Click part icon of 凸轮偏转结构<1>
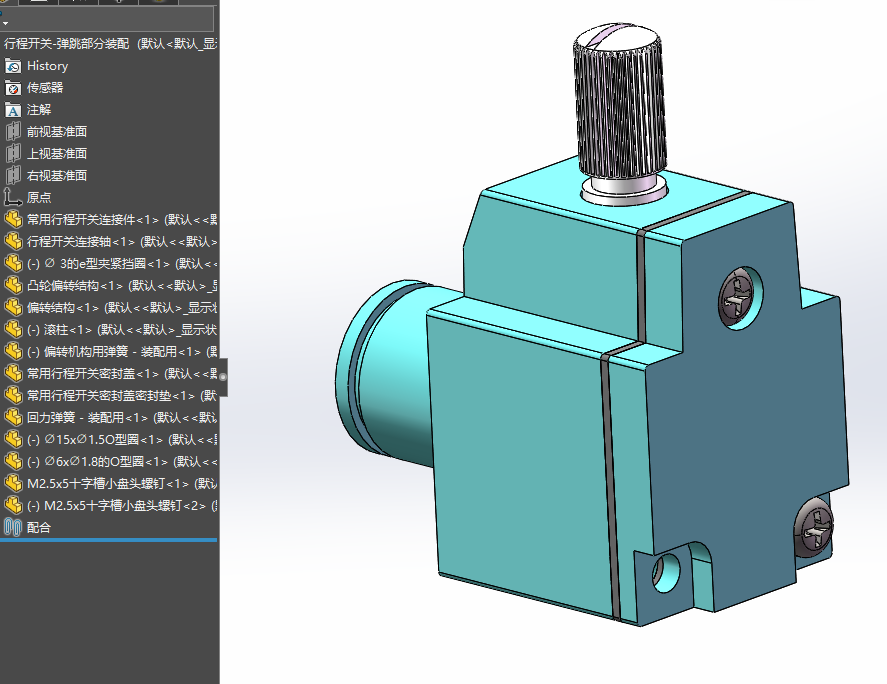Image resolution: width=887 pixels, height=684 pixels. point(12,286)
